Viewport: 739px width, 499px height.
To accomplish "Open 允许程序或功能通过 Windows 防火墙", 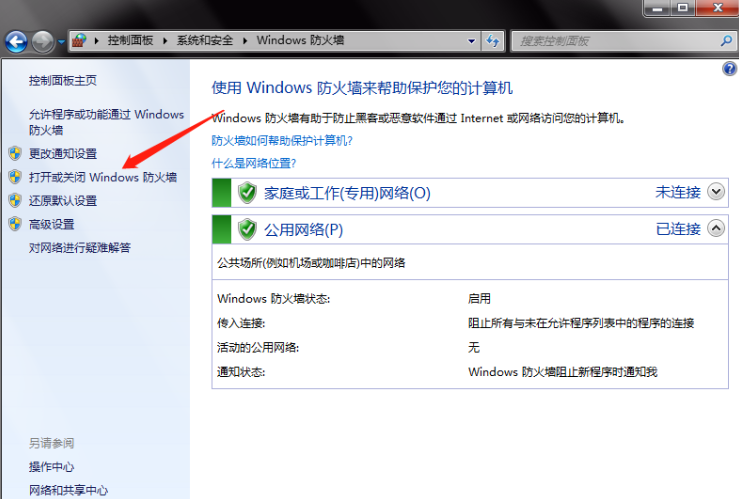I will (x=106, y=122).
